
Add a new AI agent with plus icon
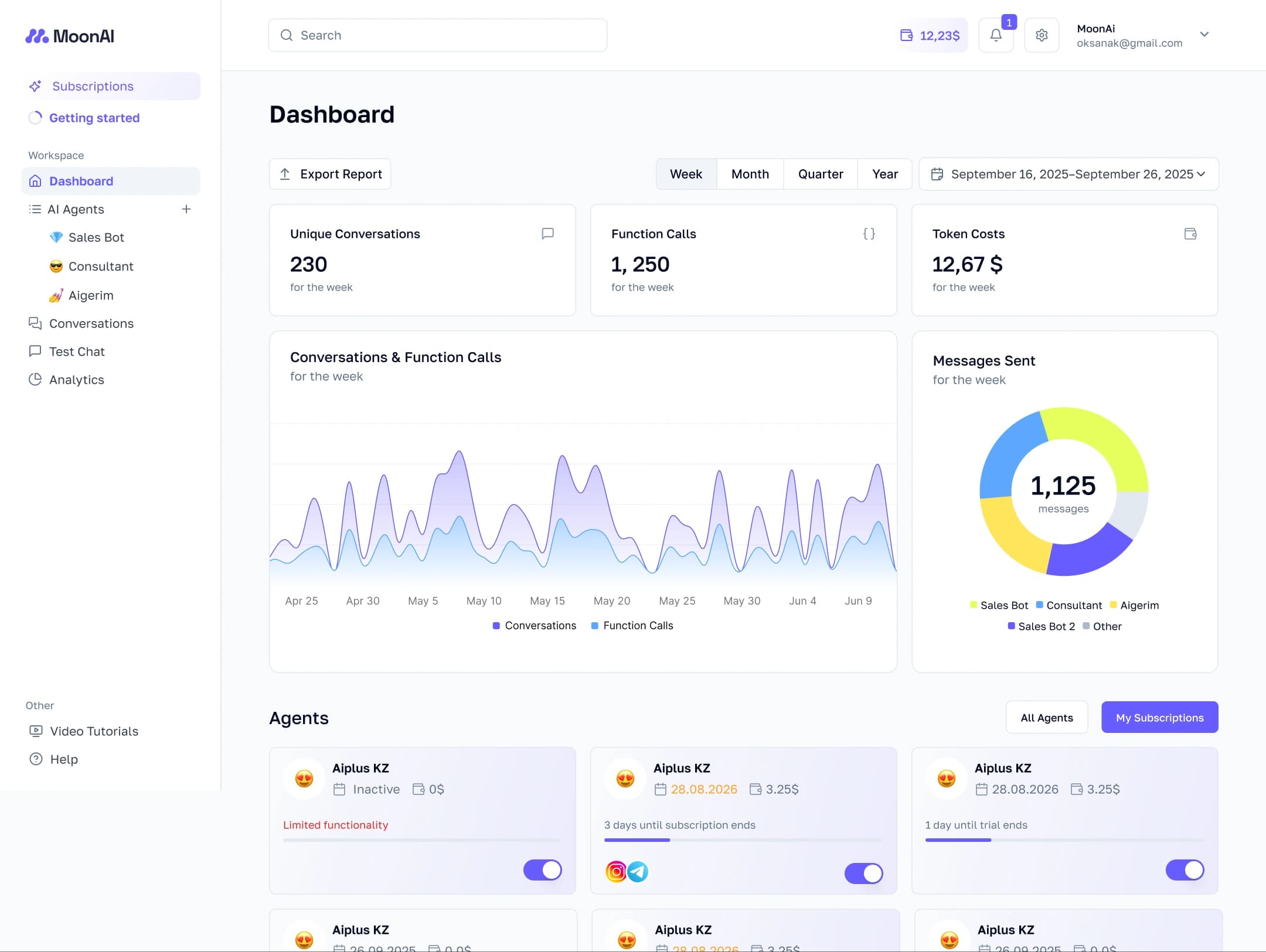tap(186, 209)
